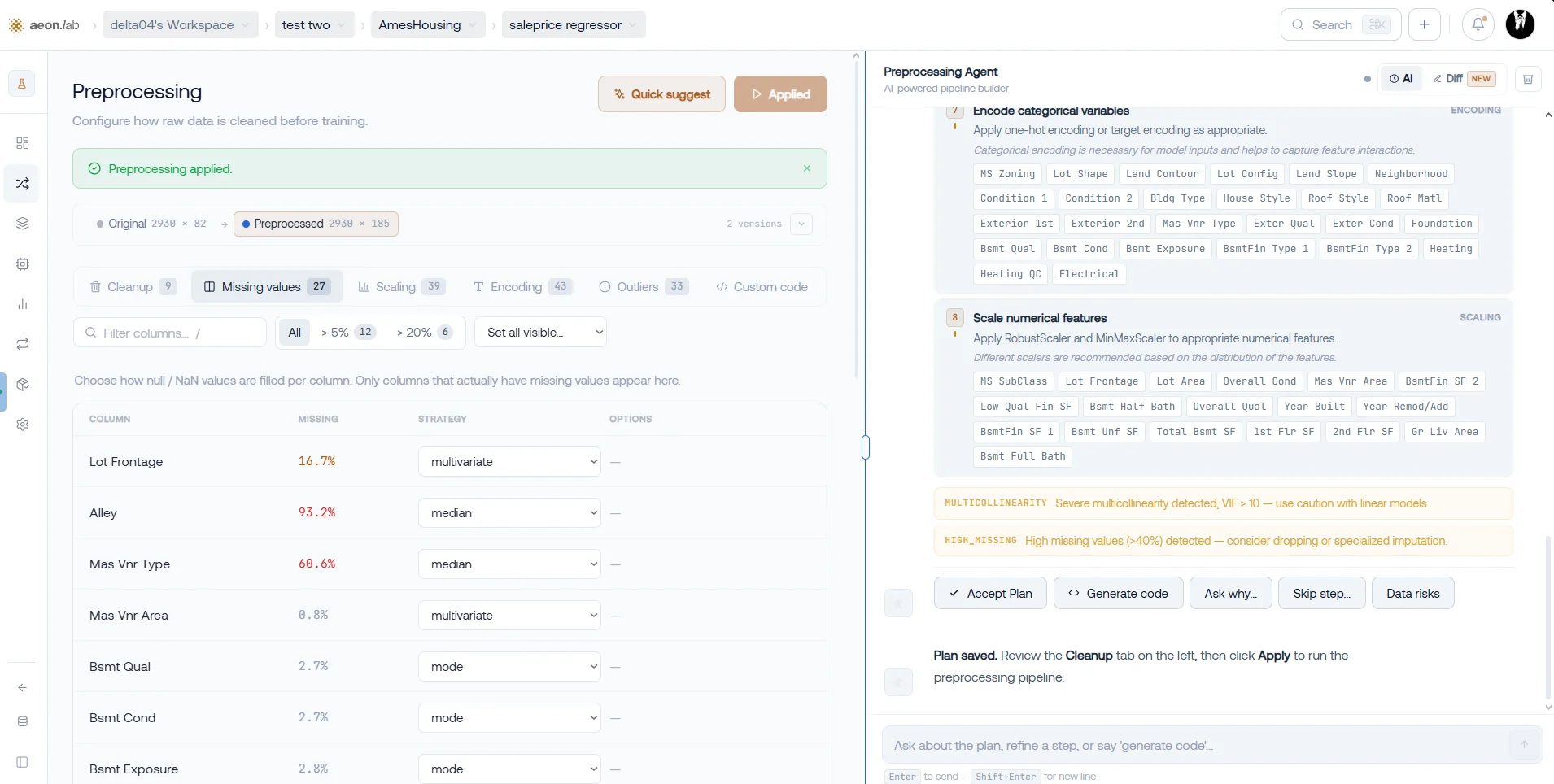
Task: Open strategy dropdown for Mas Vnr Type
Action: pos(509,564)
